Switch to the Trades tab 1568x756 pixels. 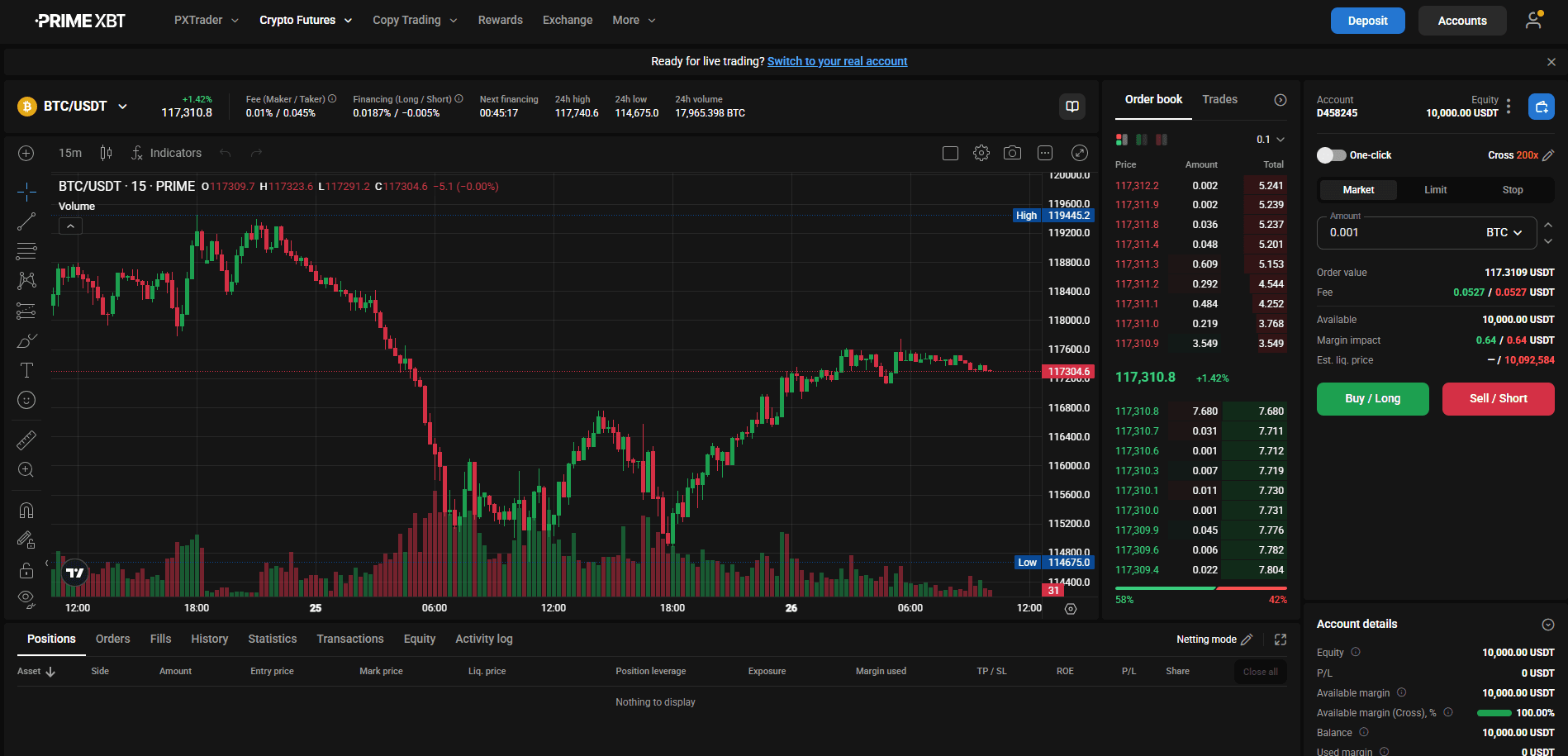click(x=1219, y=99)
